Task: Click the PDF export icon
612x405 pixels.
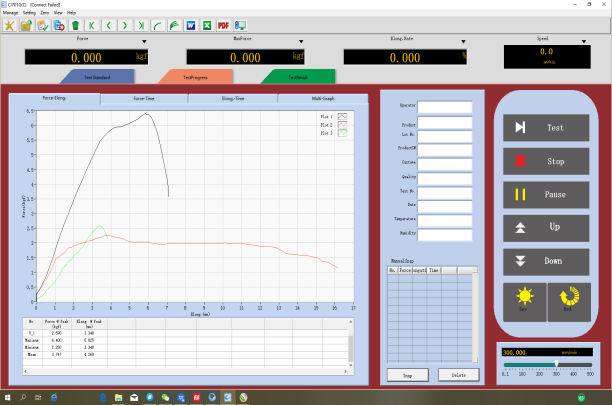Action: tap(223, 23)
